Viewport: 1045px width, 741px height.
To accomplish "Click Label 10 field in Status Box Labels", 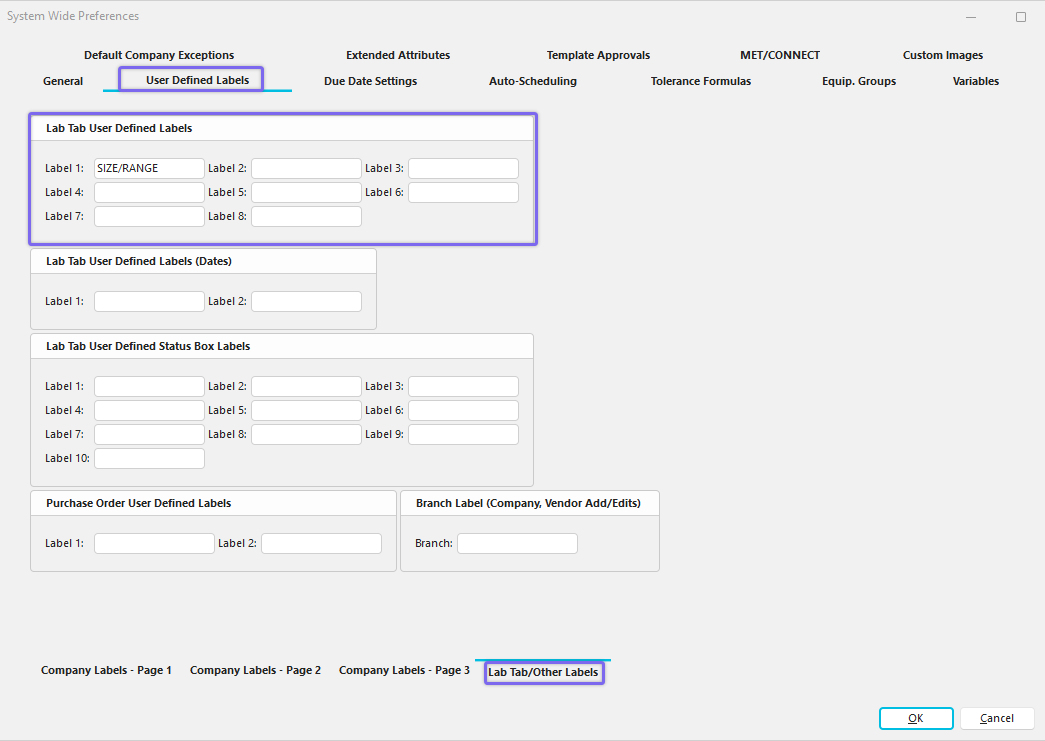I will pyautogui.click(x=149, y=459).
